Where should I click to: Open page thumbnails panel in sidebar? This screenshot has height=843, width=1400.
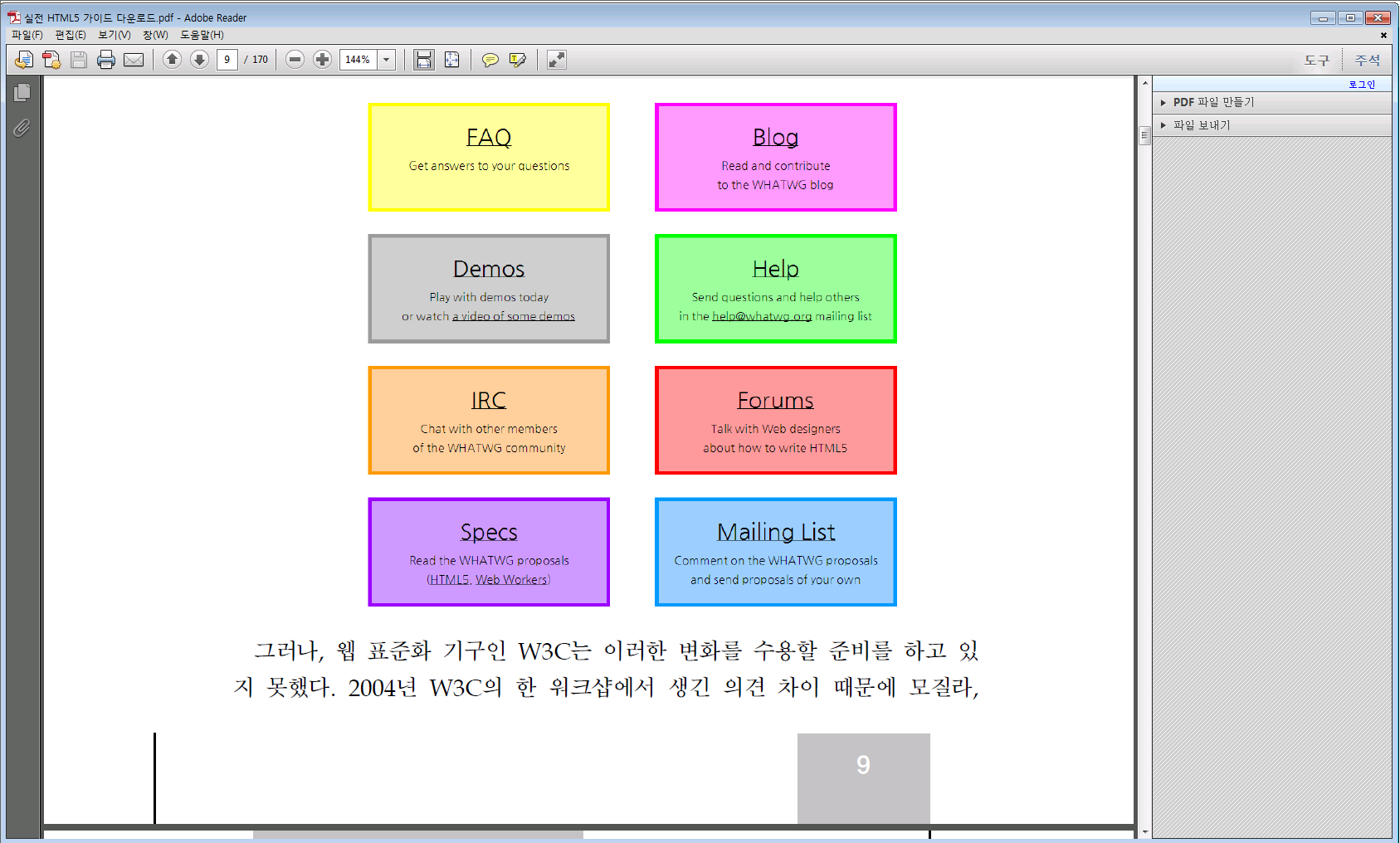coord(22,92)
